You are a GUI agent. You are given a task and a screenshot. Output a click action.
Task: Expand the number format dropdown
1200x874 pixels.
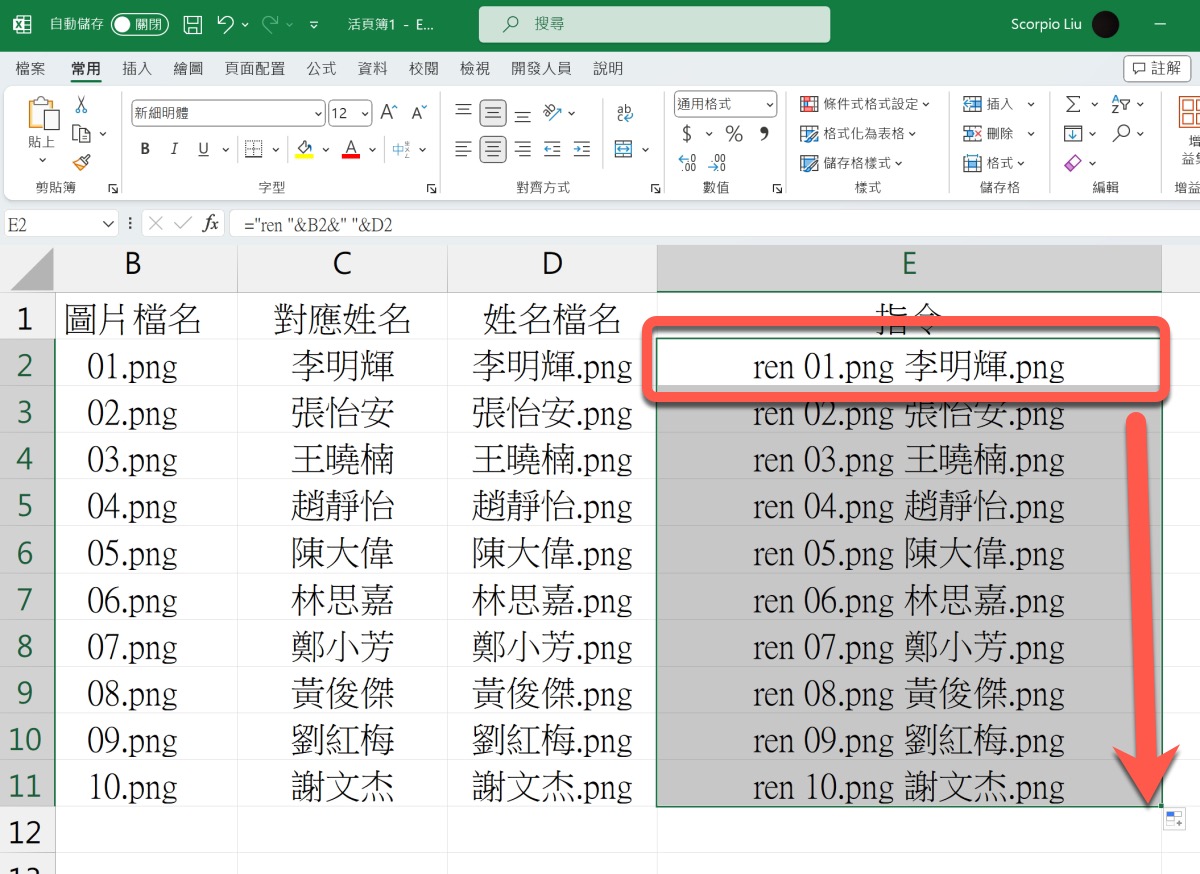tap(769, 104)
